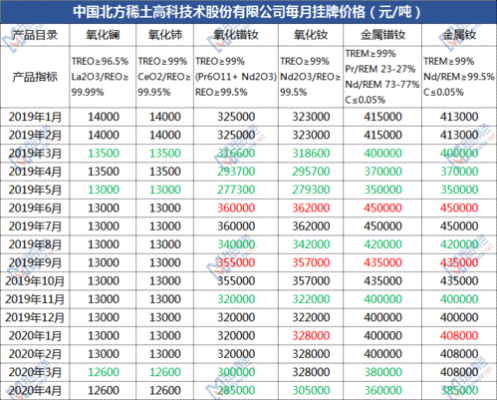Select the 2019年1月 row label
Viewport: 497px width, 400px height.
35,117
